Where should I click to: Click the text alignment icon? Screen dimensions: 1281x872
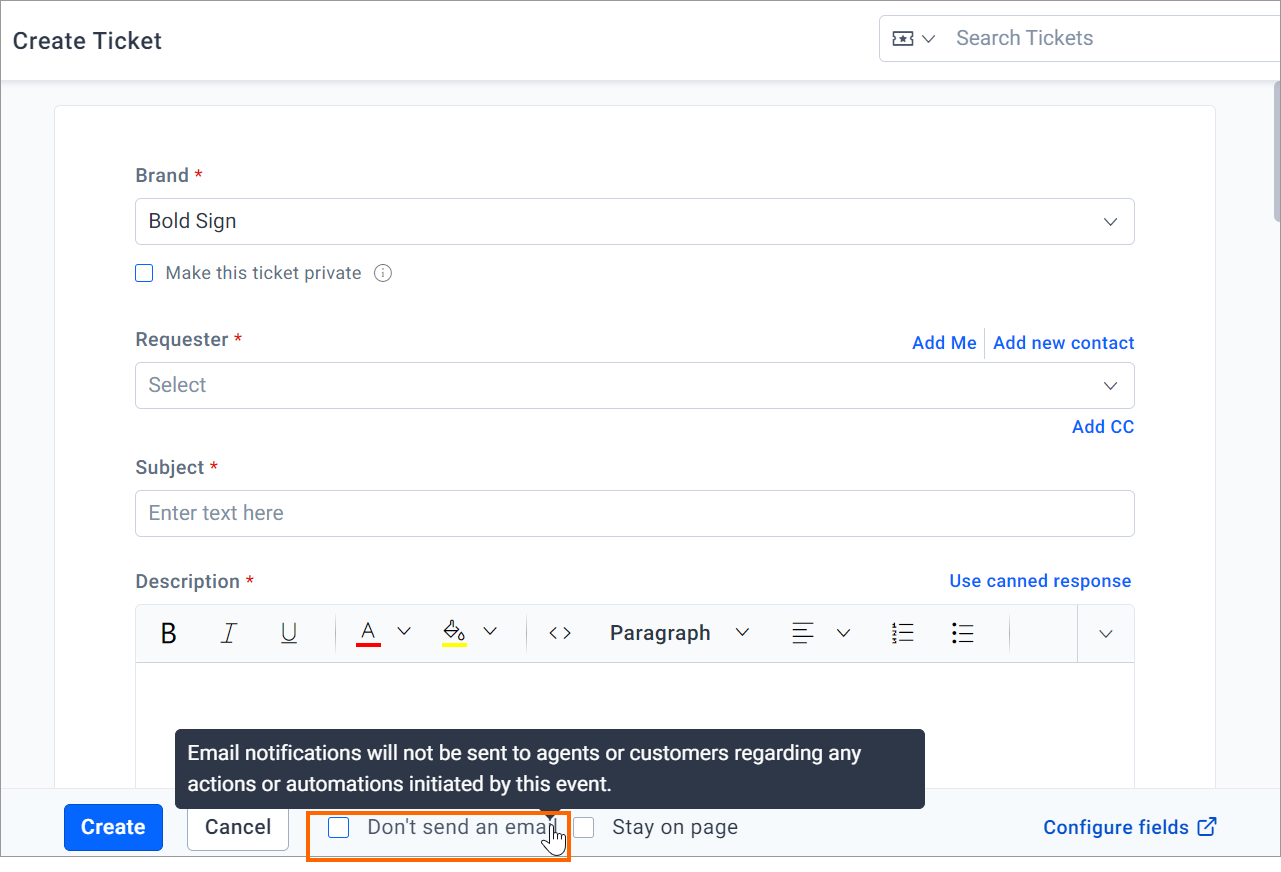click(x=803, y=633)
